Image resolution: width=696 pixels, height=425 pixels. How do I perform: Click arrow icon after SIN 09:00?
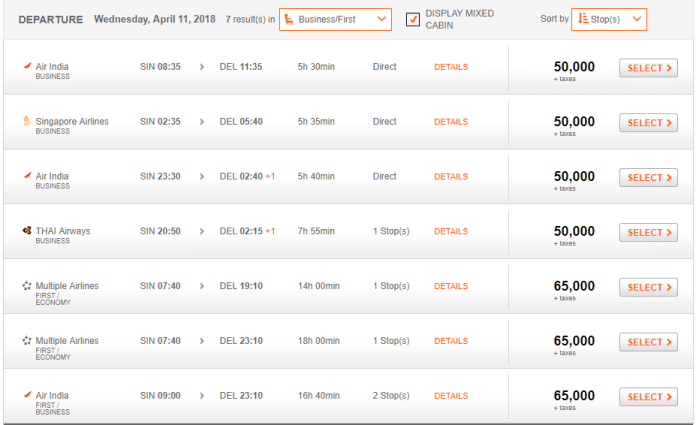pyautogui.click(x=202, y=396)
